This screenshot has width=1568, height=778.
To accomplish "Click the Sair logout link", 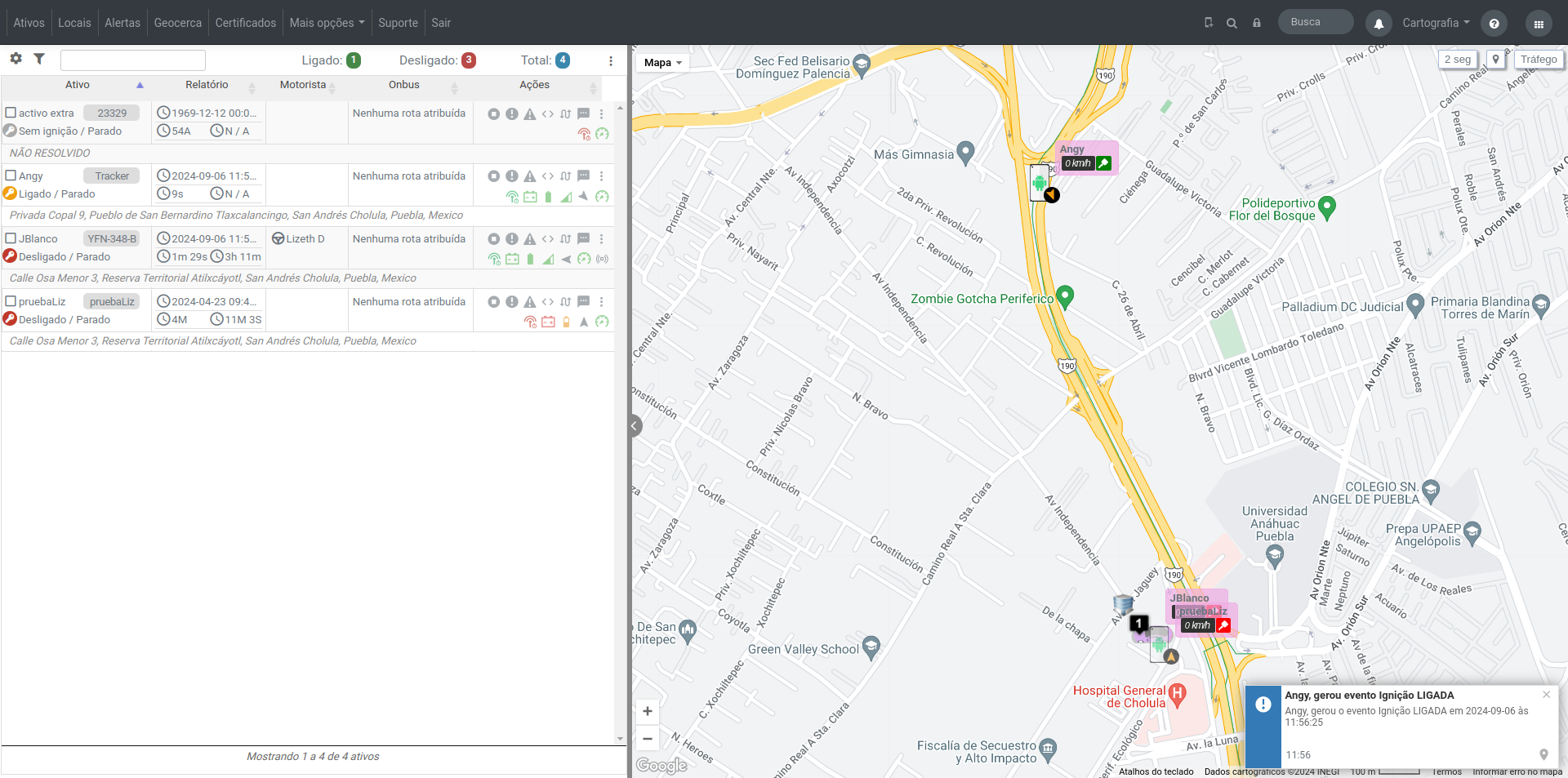I will point(441,23).
